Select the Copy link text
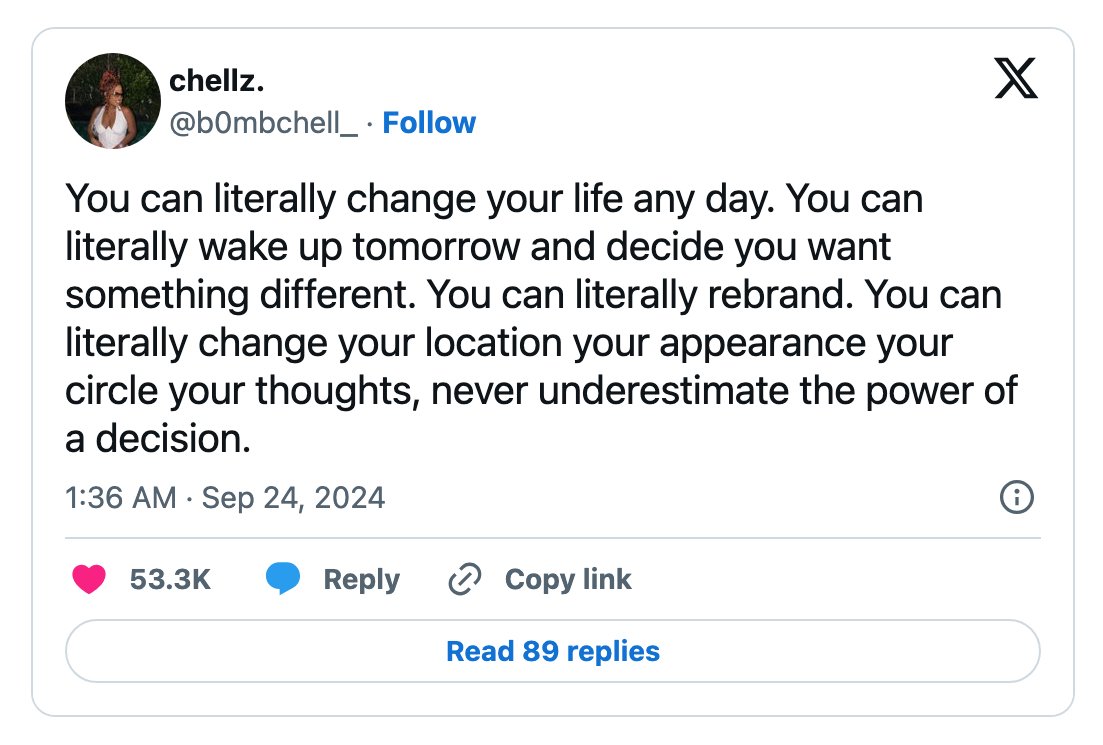Viewport: 1103px width, 745px height. (568, 580)
